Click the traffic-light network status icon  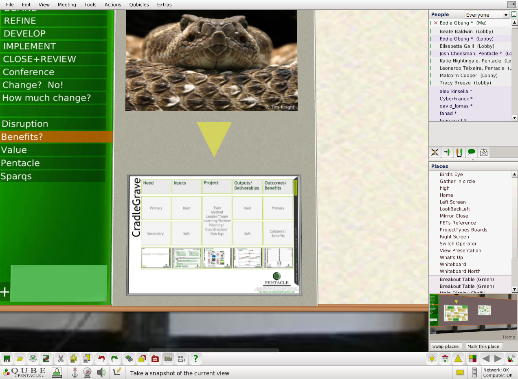475,372
